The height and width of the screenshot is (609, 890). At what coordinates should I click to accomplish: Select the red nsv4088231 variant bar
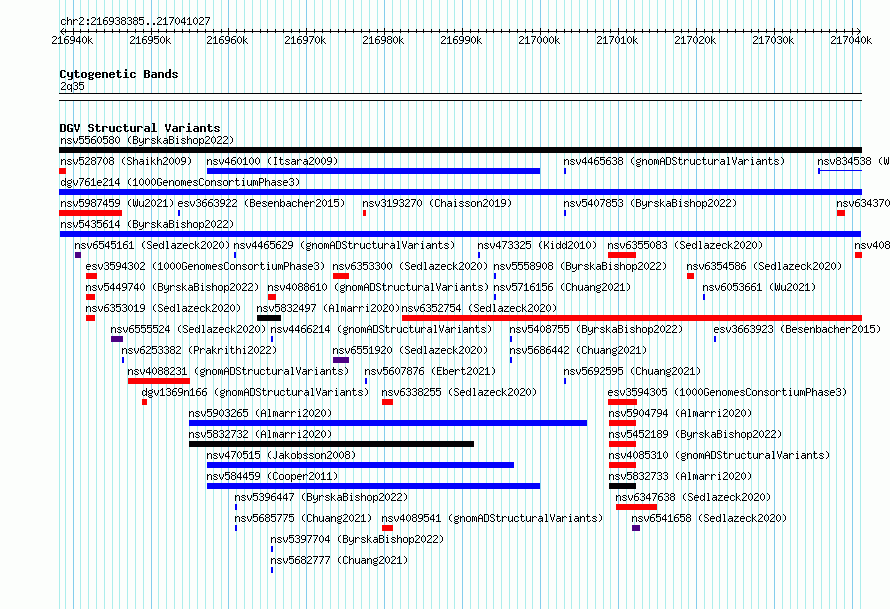(x=159, y=381)
